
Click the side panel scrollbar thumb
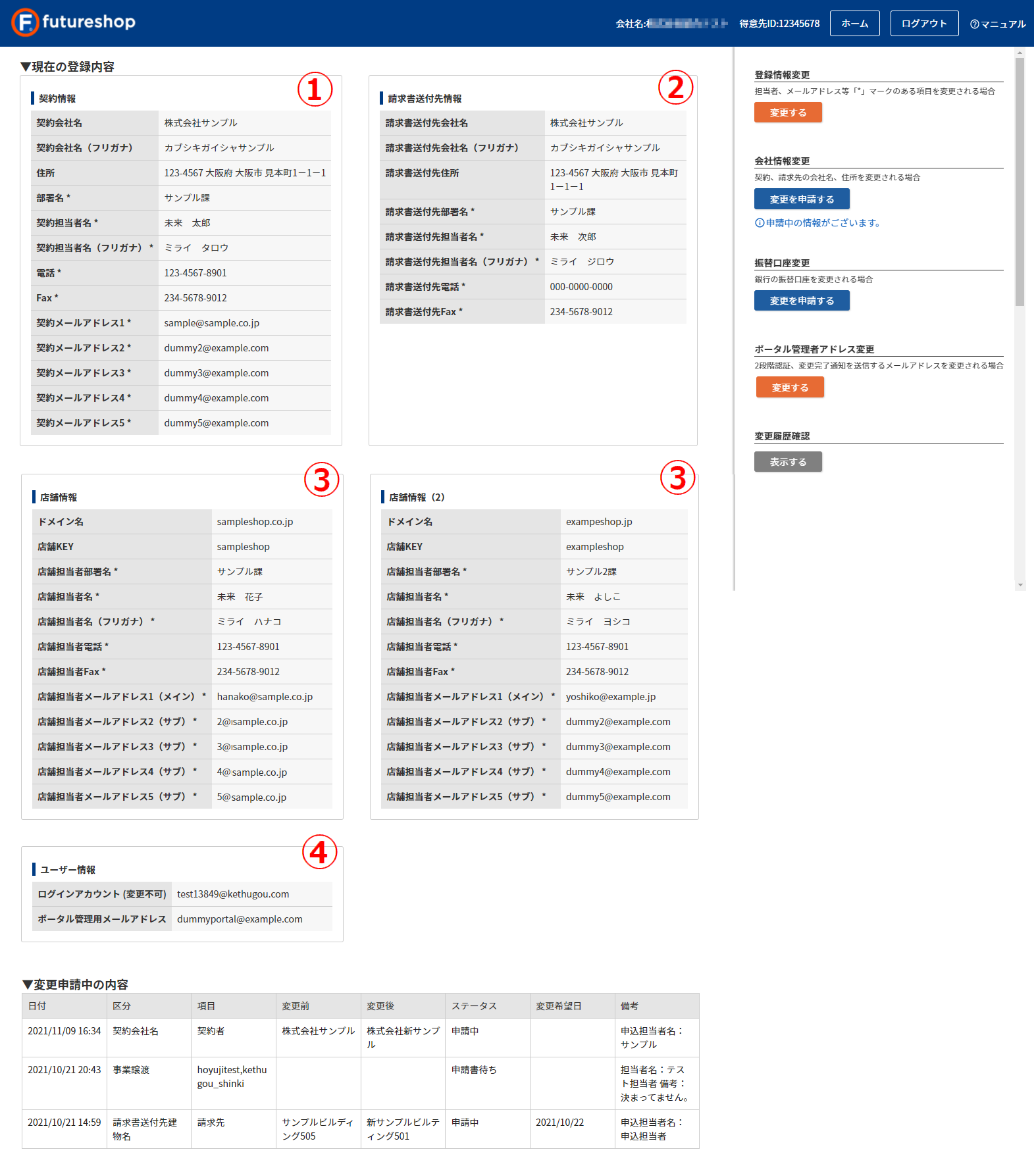point(1020,182)
